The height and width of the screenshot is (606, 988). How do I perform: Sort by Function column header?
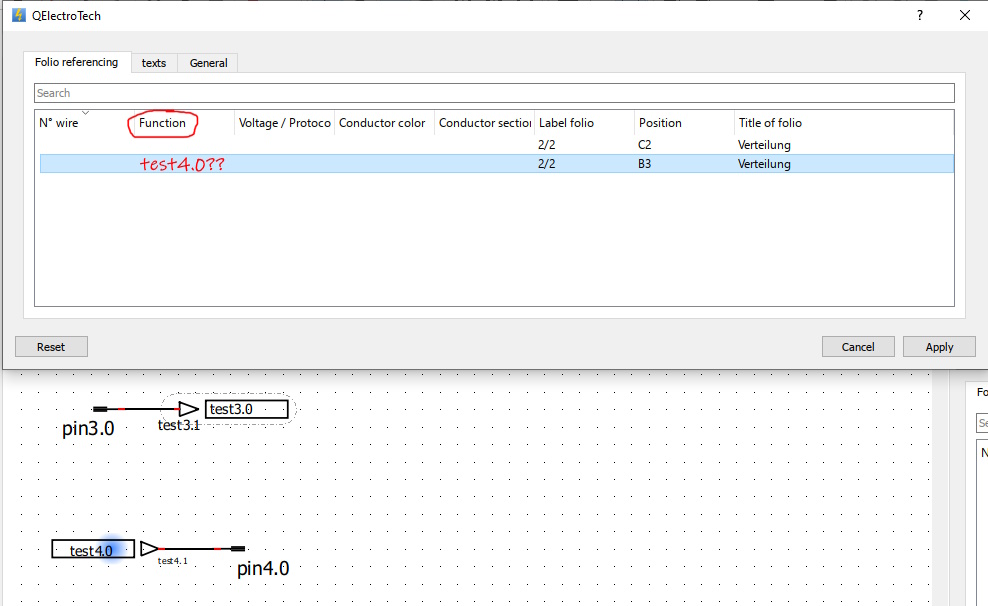162,123
